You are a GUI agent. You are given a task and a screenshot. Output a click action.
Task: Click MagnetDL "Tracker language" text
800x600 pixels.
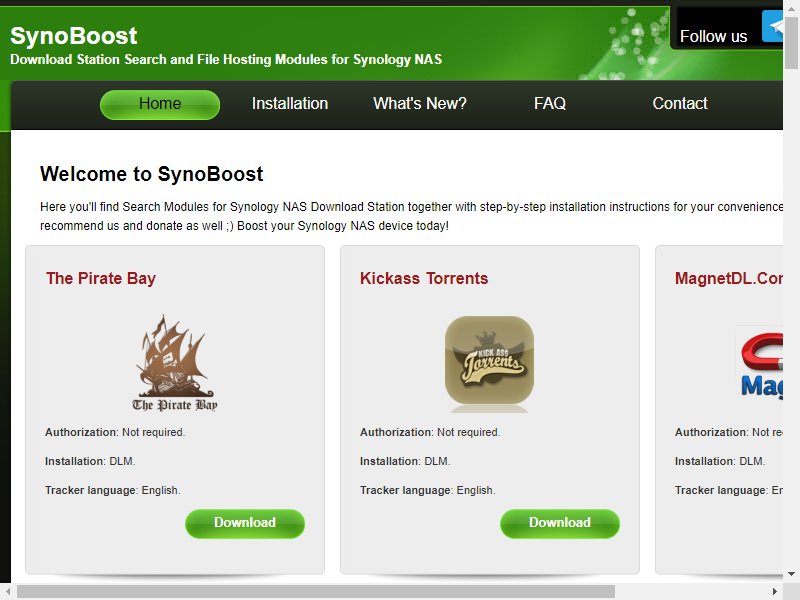click(x=720, y=490)
